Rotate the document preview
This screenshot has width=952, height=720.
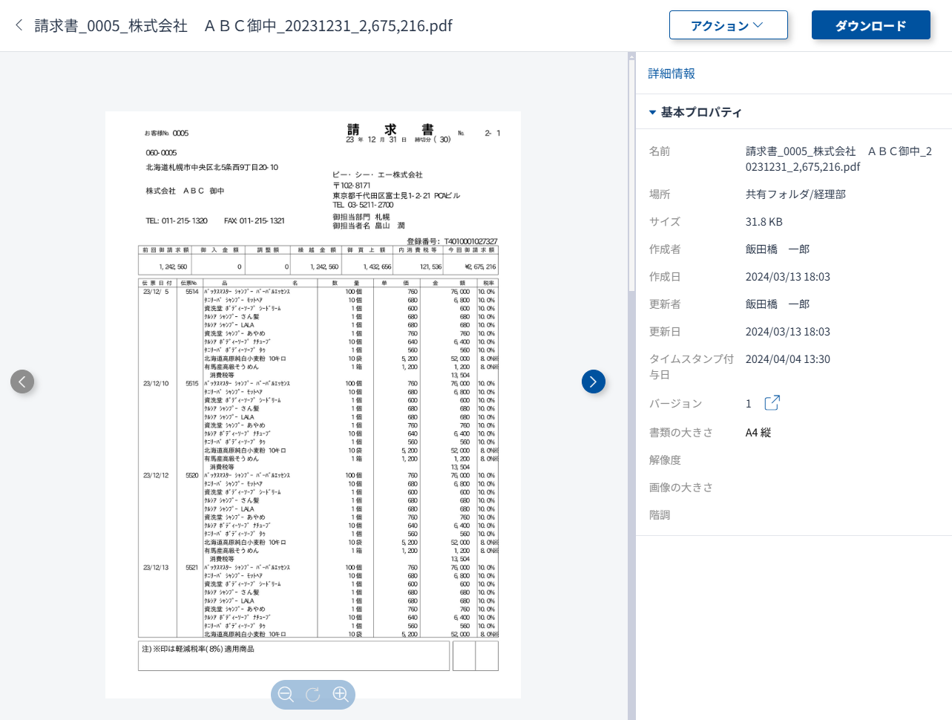coord(313,694)
